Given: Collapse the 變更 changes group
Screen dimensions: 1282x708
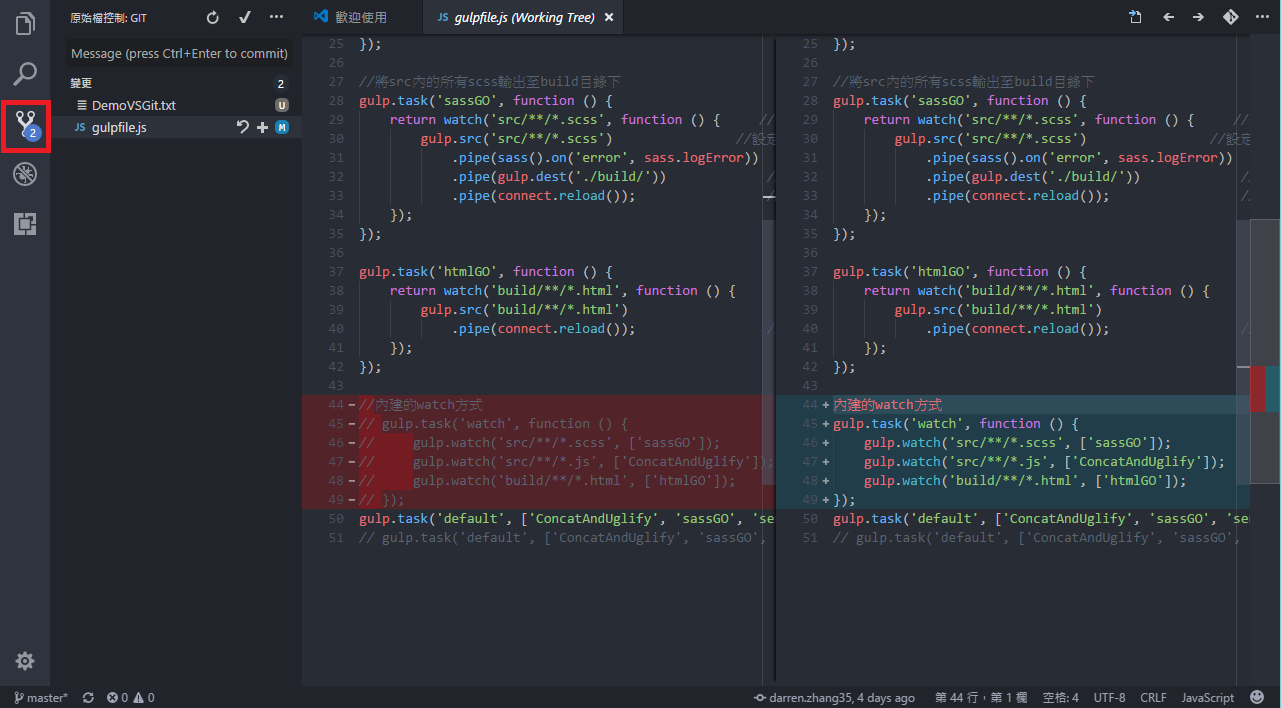Looking at the screenshot, I should coord(81,84).
